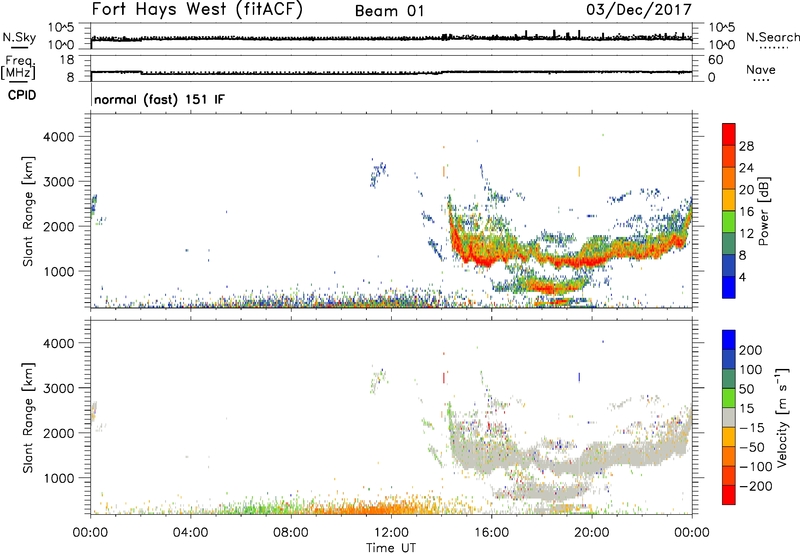Click the '04:00' time tick label
Screen dimensions: 800x554
[191, 533]
